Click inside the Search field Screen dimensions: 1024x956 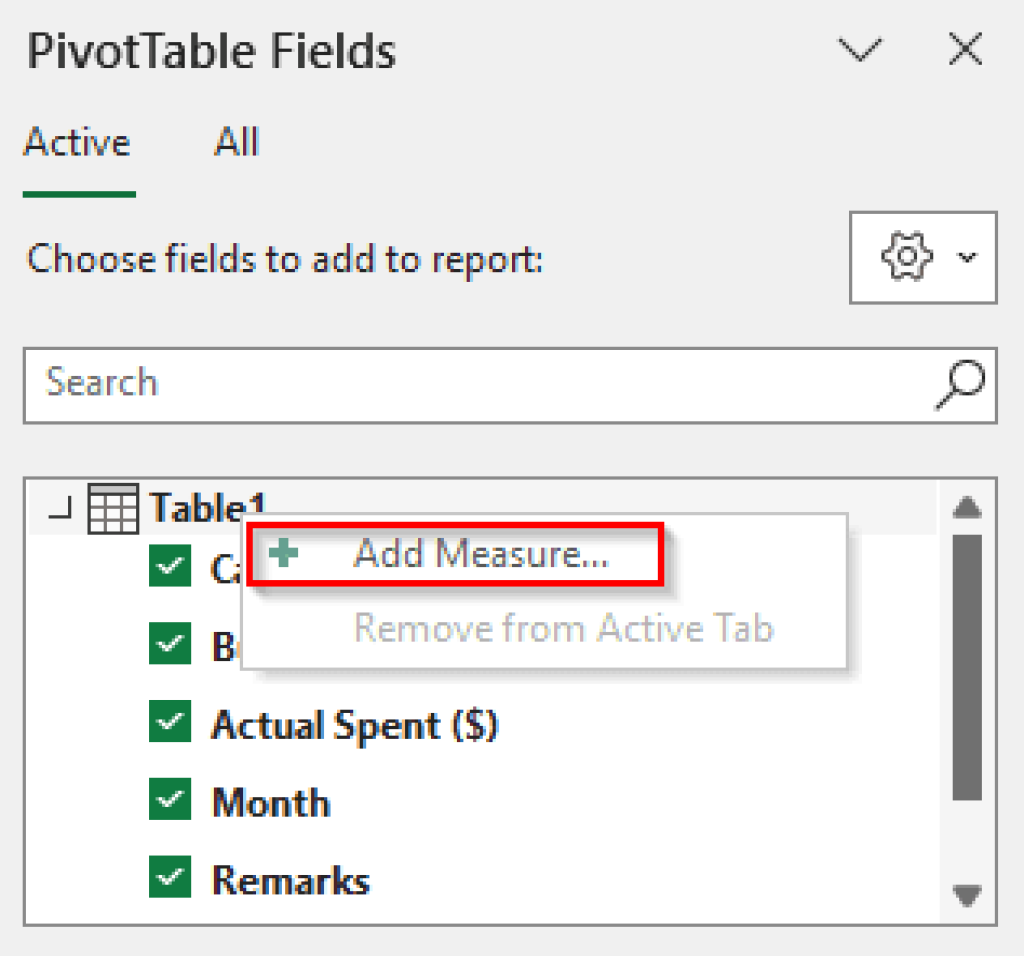[x=400, y=385]
